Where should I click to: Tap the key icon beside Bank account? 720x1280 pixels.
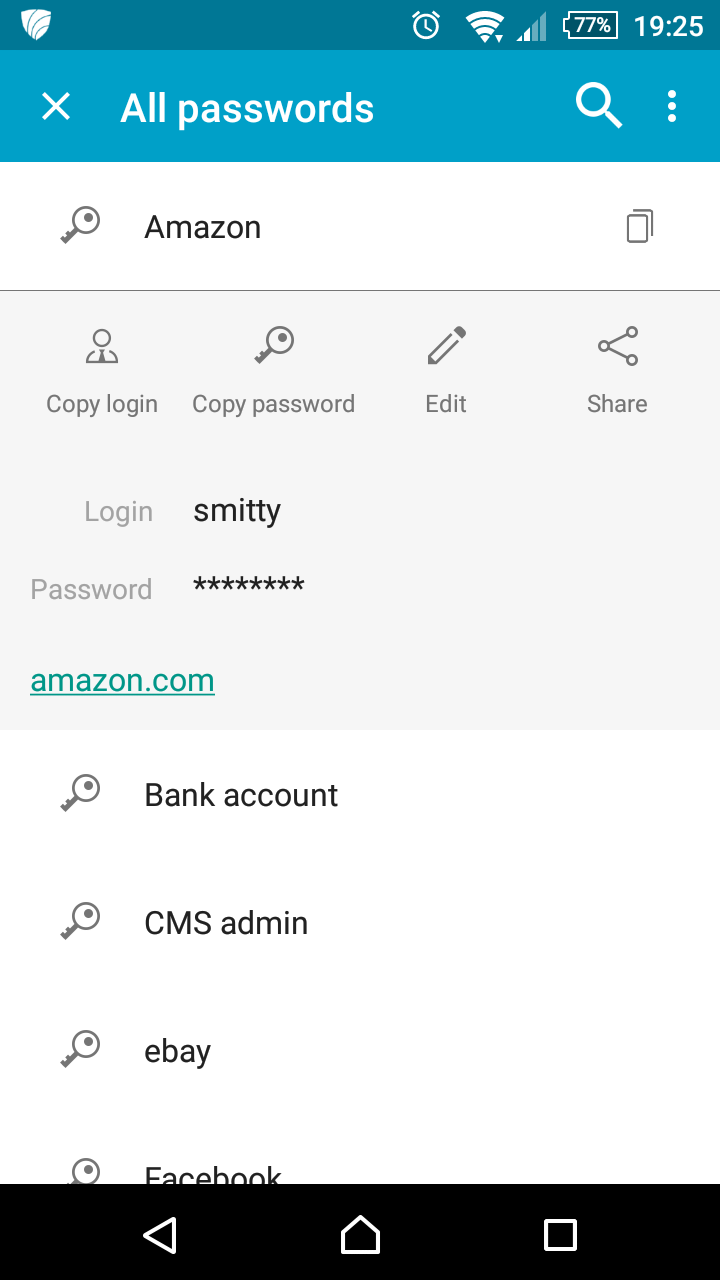coord(80,794)
